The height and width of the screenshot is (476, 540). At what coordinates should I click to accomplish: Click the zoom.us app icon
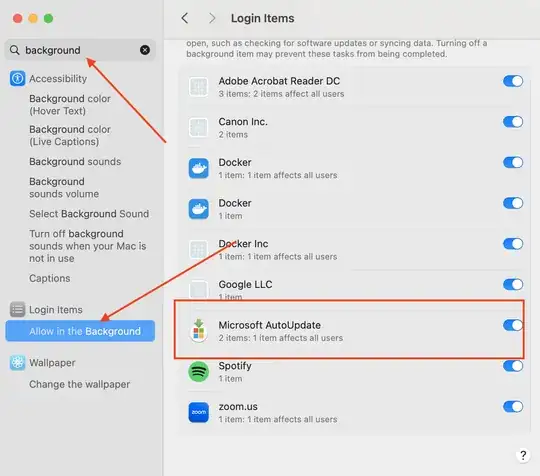click(x=198, y=412)
